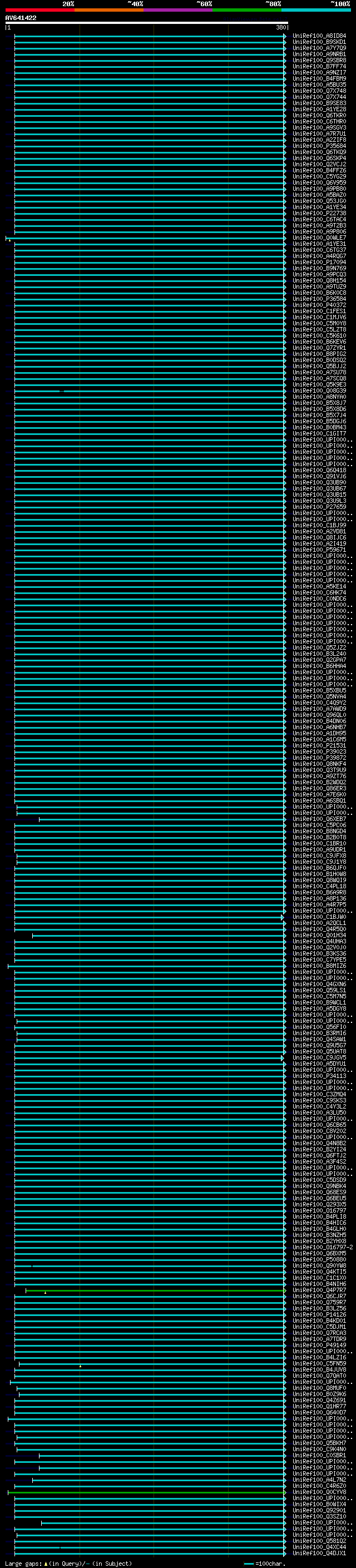Click label UniRef100_Q6V959
This screenshot has height=1568, width=356.
click(x=319, y=182)
